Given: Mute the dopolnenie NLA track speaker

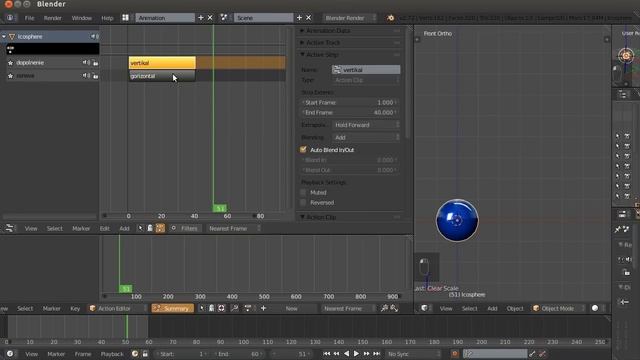Looking at the screenshot, I should click(x=86, y=63).
